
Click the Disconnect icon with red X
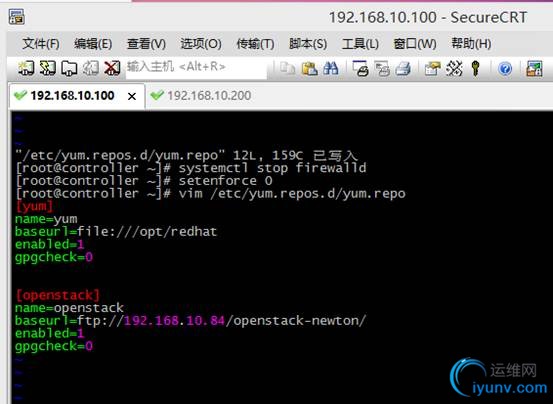(x=112, y=68)
